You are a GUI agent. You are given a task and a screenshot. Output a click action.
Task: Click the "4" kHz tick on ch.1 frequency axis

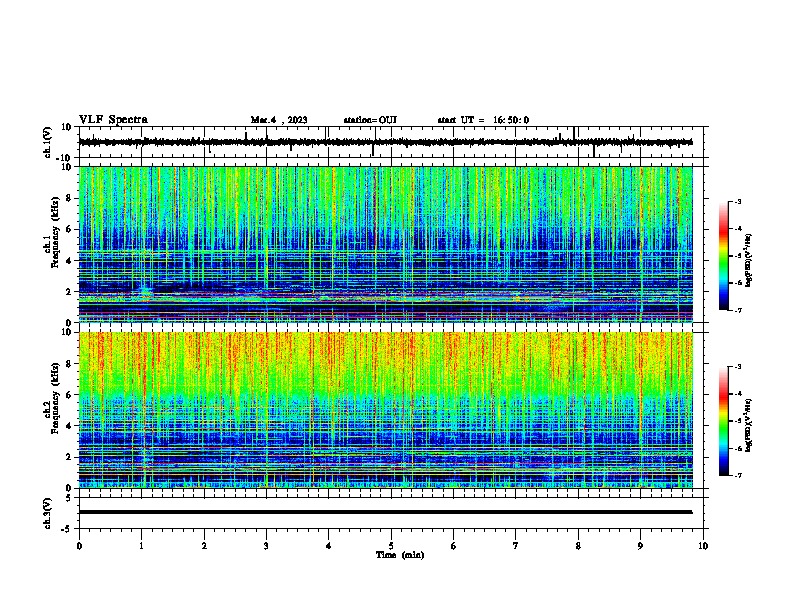pyautogui.click(x=69, y=261)
